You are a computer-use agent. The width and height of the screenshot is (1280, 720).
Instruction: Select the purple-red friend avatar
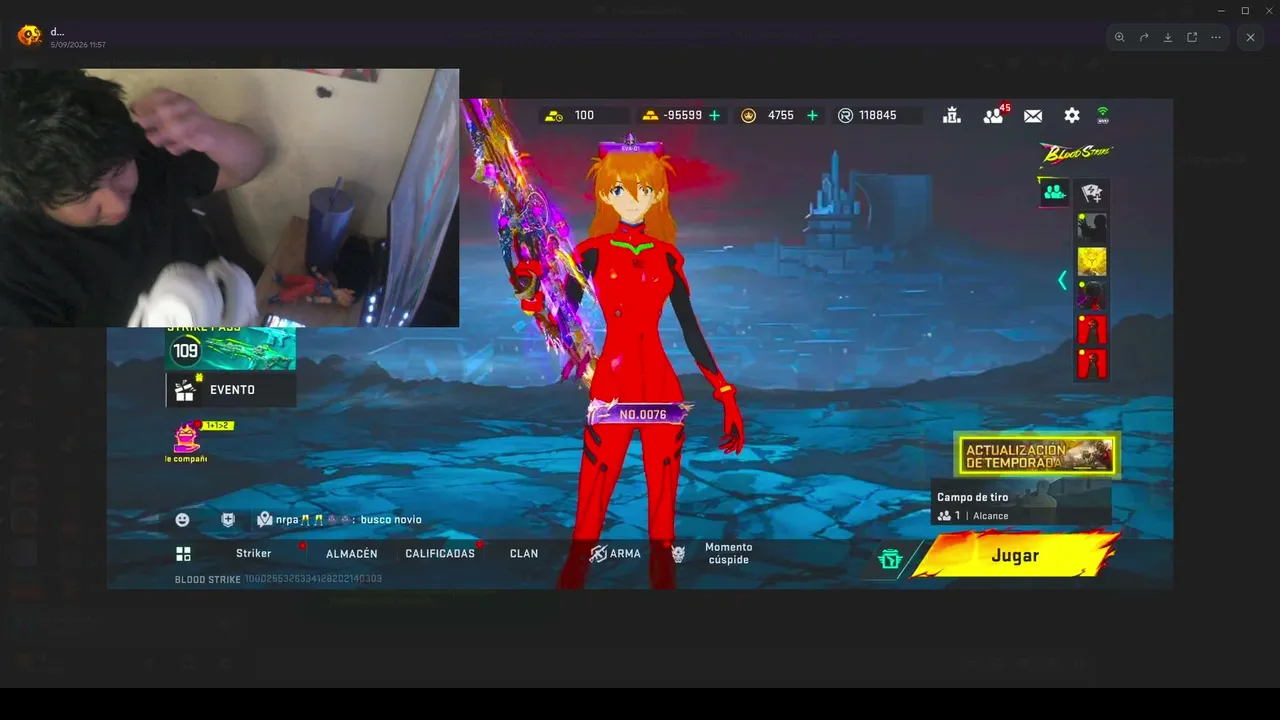pyautogui.click(x=1092, y=295)
